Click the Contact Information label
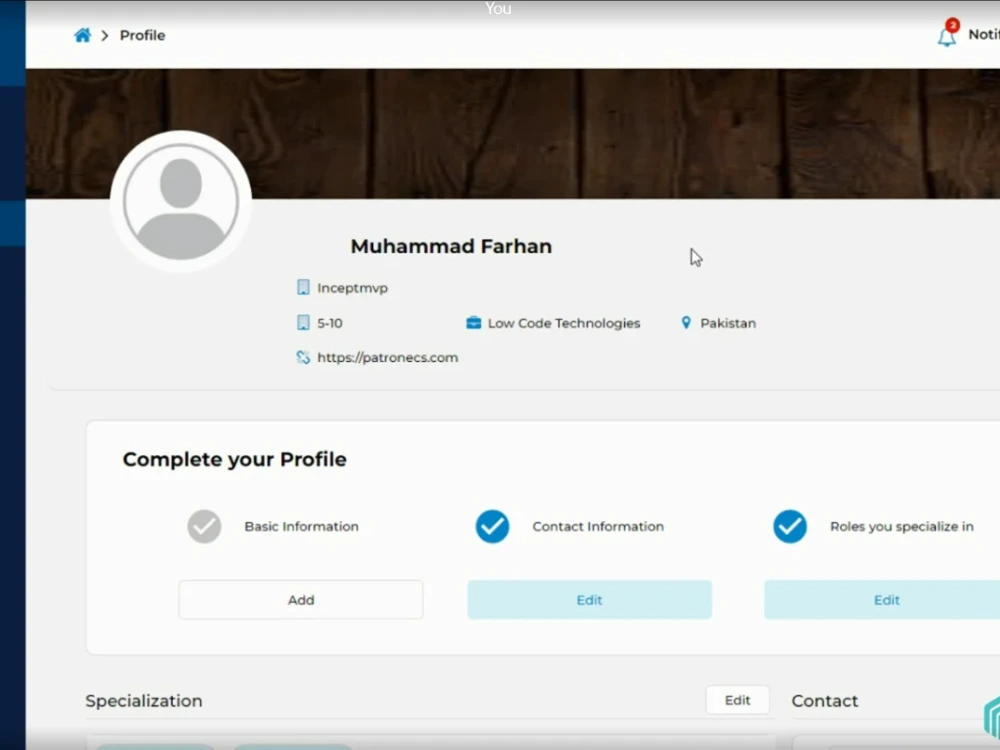 pyautogui.click(x=598, y=526)
